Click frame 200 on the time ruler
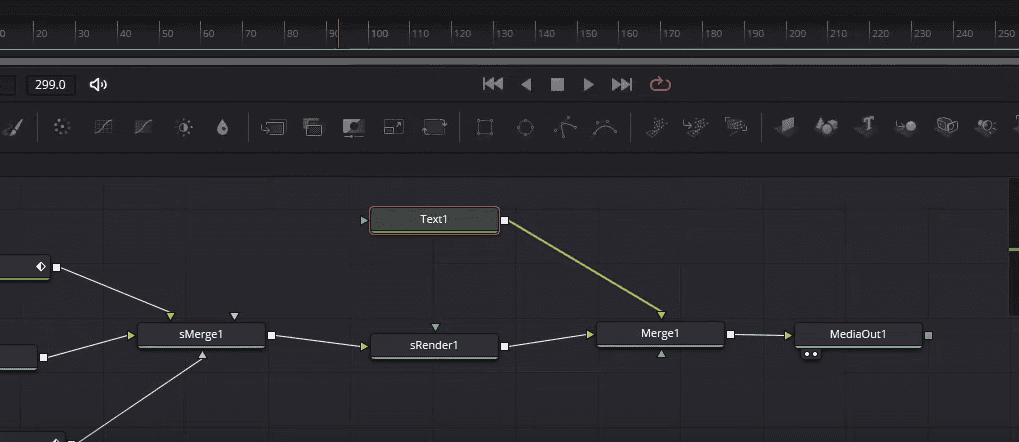The height and width of the screenshot is (442, 1019). 796,34
